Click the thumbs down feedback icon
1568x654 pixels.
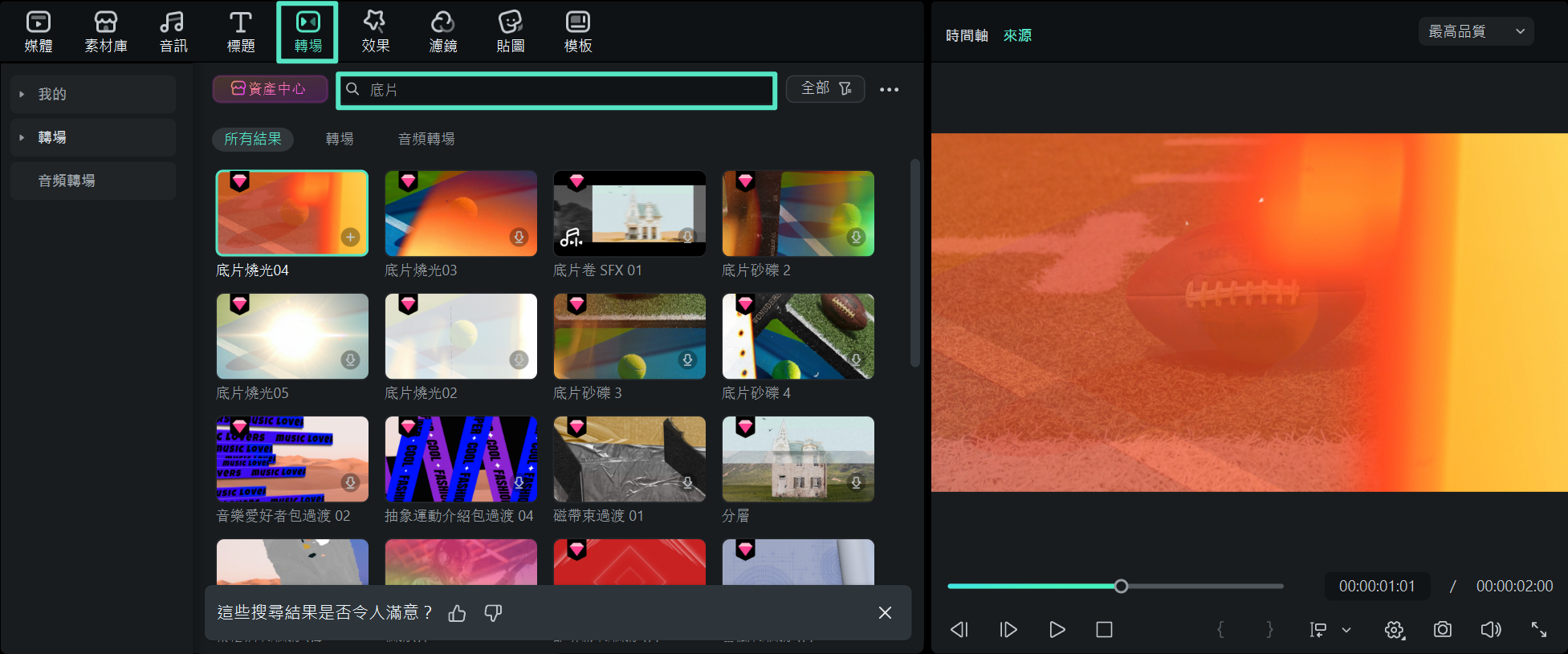[x=493, y=613]
